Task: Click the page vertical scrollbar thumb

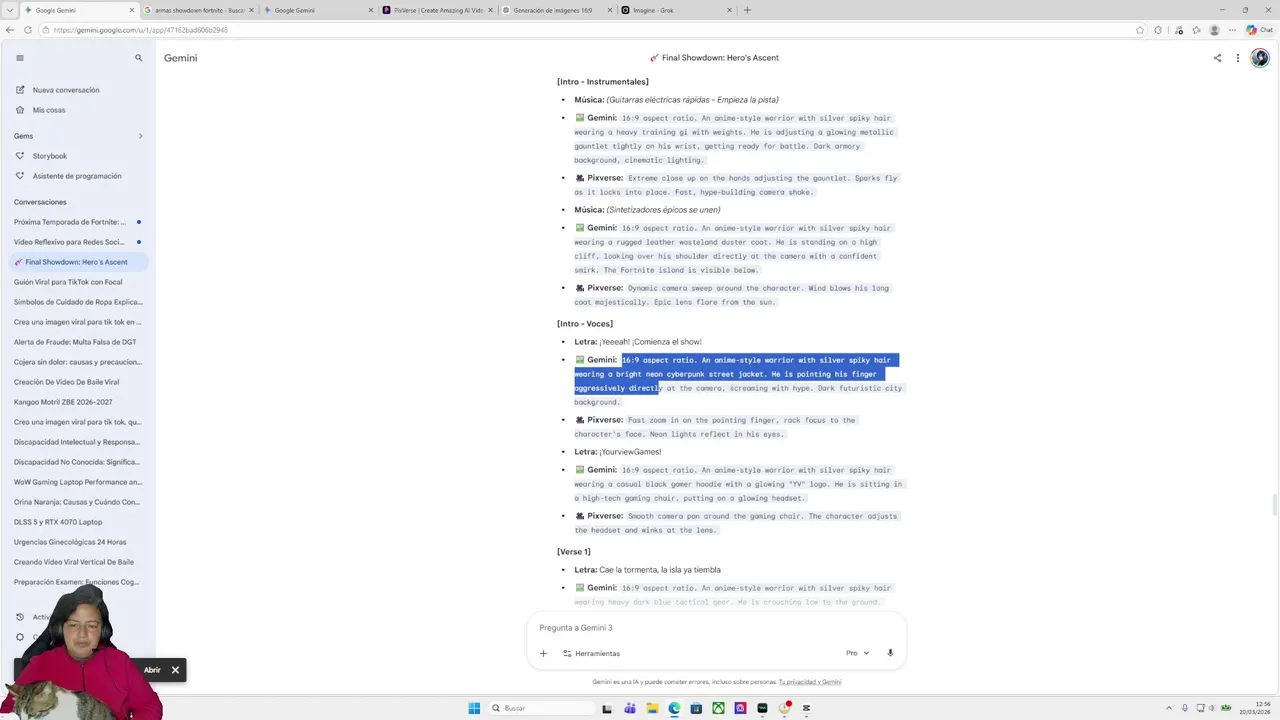Action: pos(1274,507)
